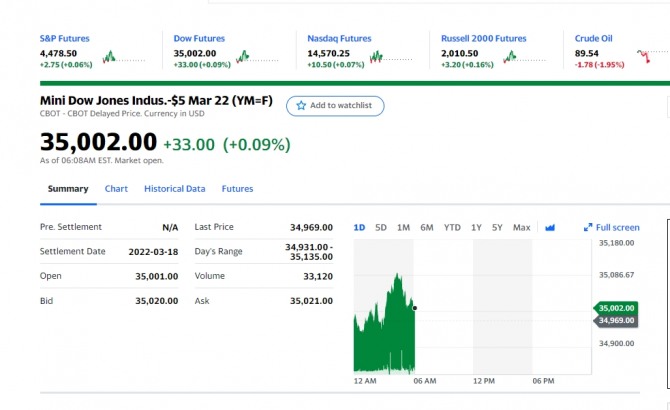Click the black price dot on chart
Image resolution: width=670 pixels, height=410 pixels.
tap(414, 308)
